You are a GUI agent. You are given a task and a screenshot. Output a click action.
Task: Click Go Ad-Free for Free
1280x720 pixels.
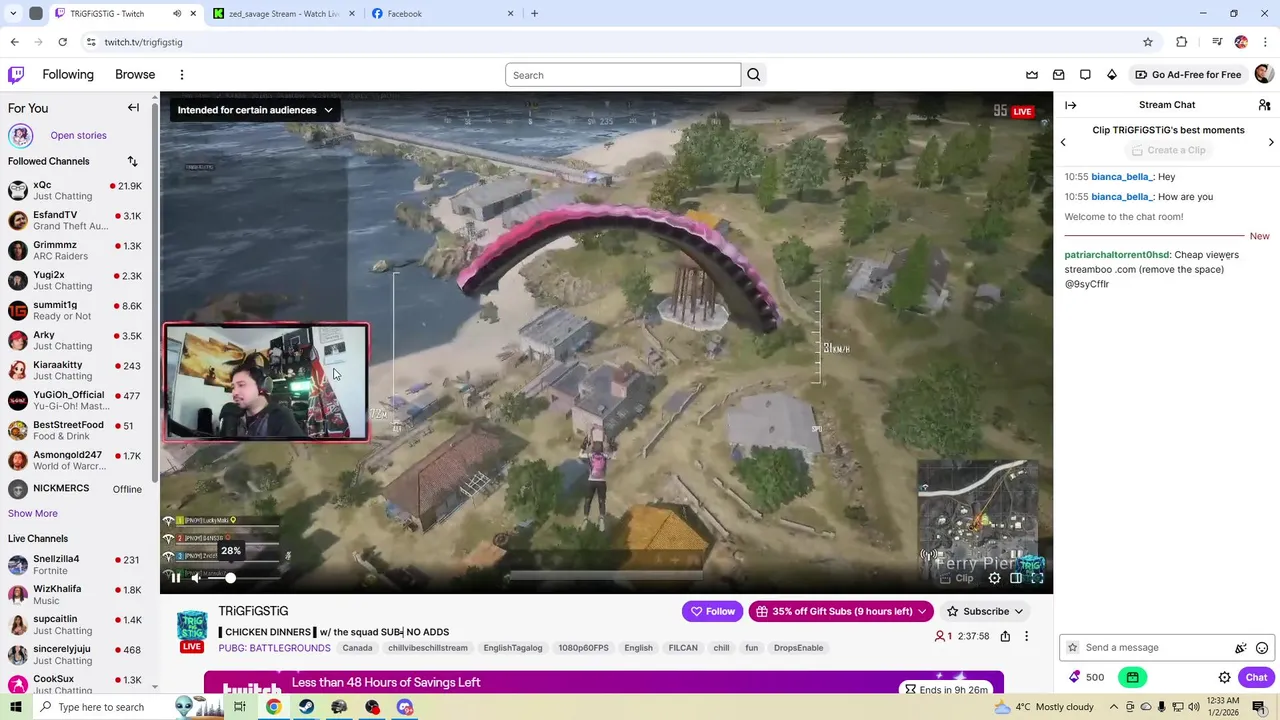(x=1188, y=75)
